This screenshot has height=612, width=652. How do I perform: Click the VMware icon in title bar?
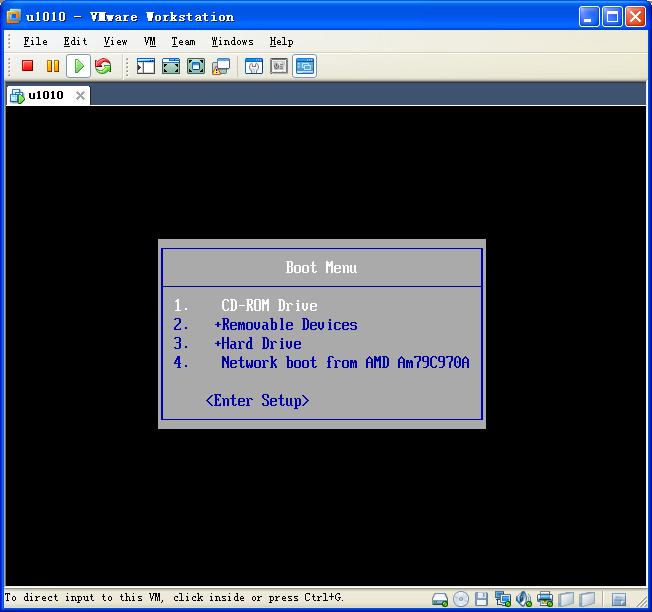click(13, 17)
